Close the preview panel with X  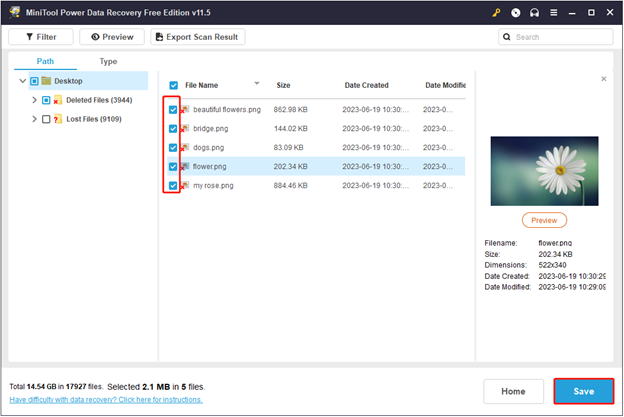(x=603, y=79)
